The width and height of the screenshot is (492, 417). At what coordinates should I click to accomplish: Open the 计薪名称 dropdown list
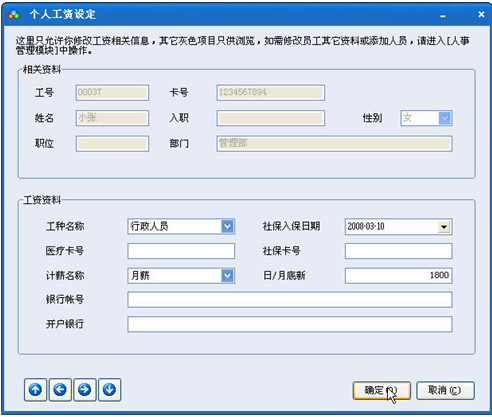[x=228, y=276]
